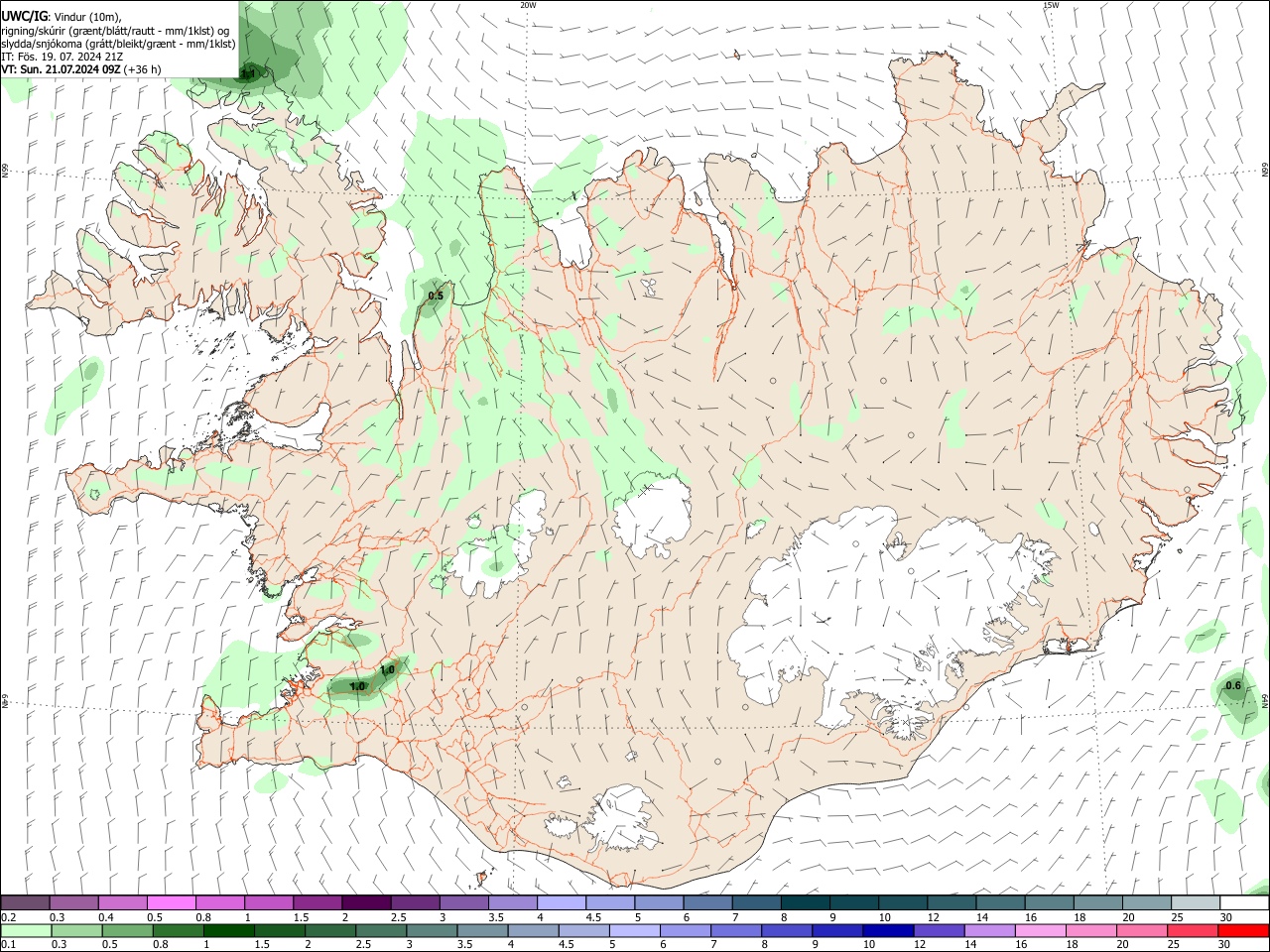Click the '20W' longitude label
The image size is (1270, 952).
pos(528,5)
